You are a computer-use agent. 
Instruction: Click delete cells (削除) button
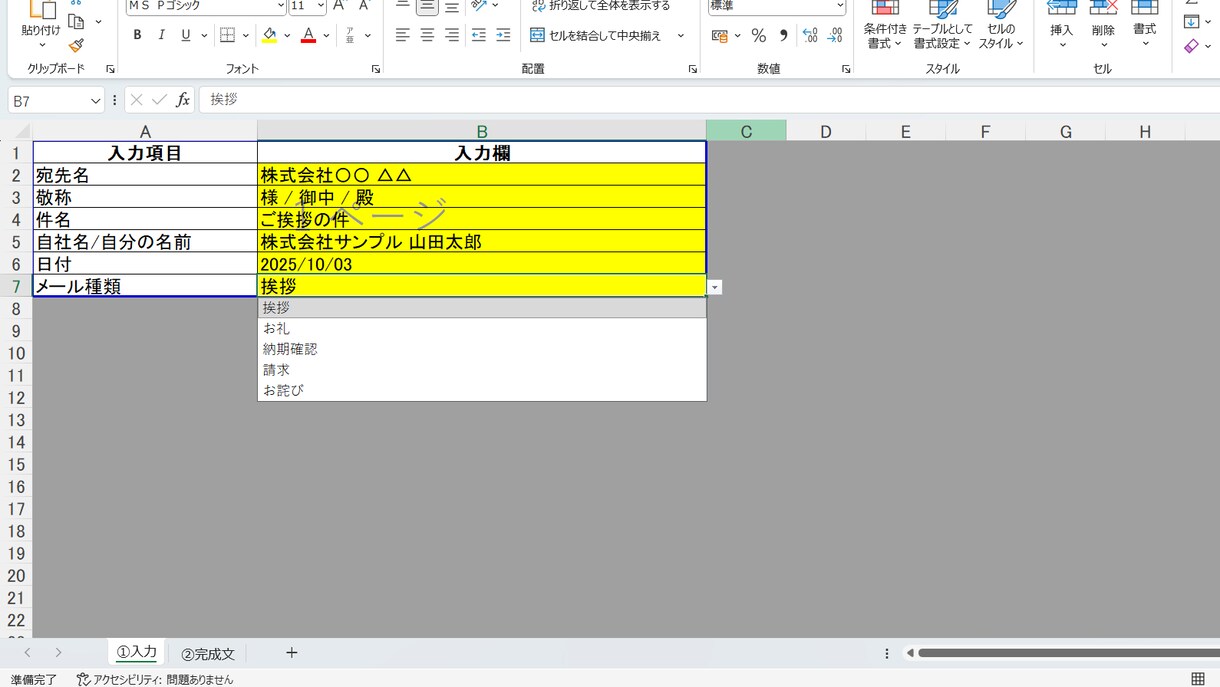pyautogui.click(x=1103, y=26)
